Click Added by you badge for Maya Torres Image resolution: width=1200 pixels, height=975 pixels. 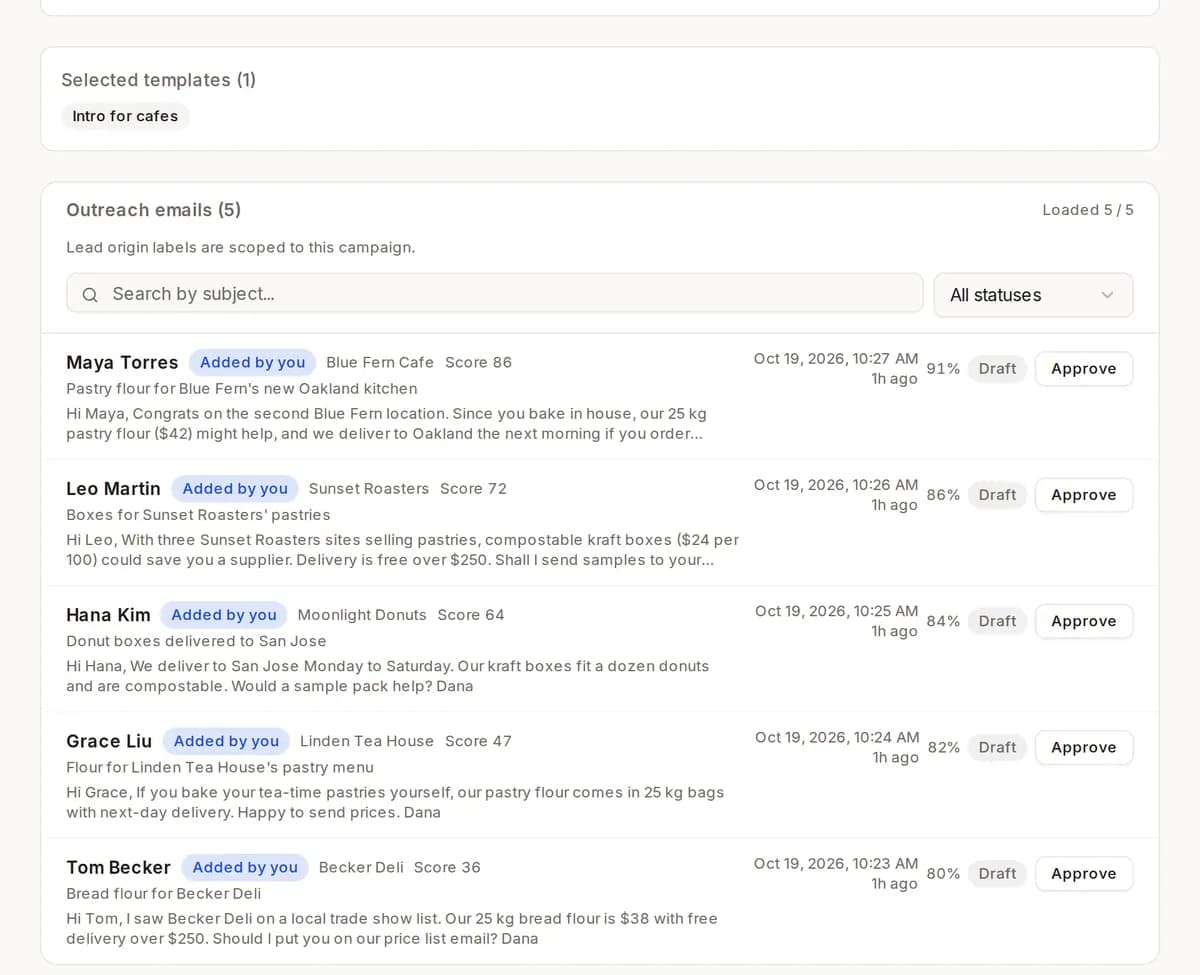pos(252,362)
